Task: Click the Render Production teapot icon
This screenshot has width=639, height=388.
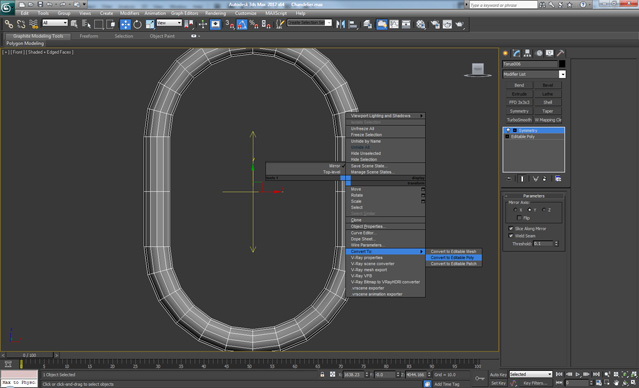Action: [x=460, y=24]
